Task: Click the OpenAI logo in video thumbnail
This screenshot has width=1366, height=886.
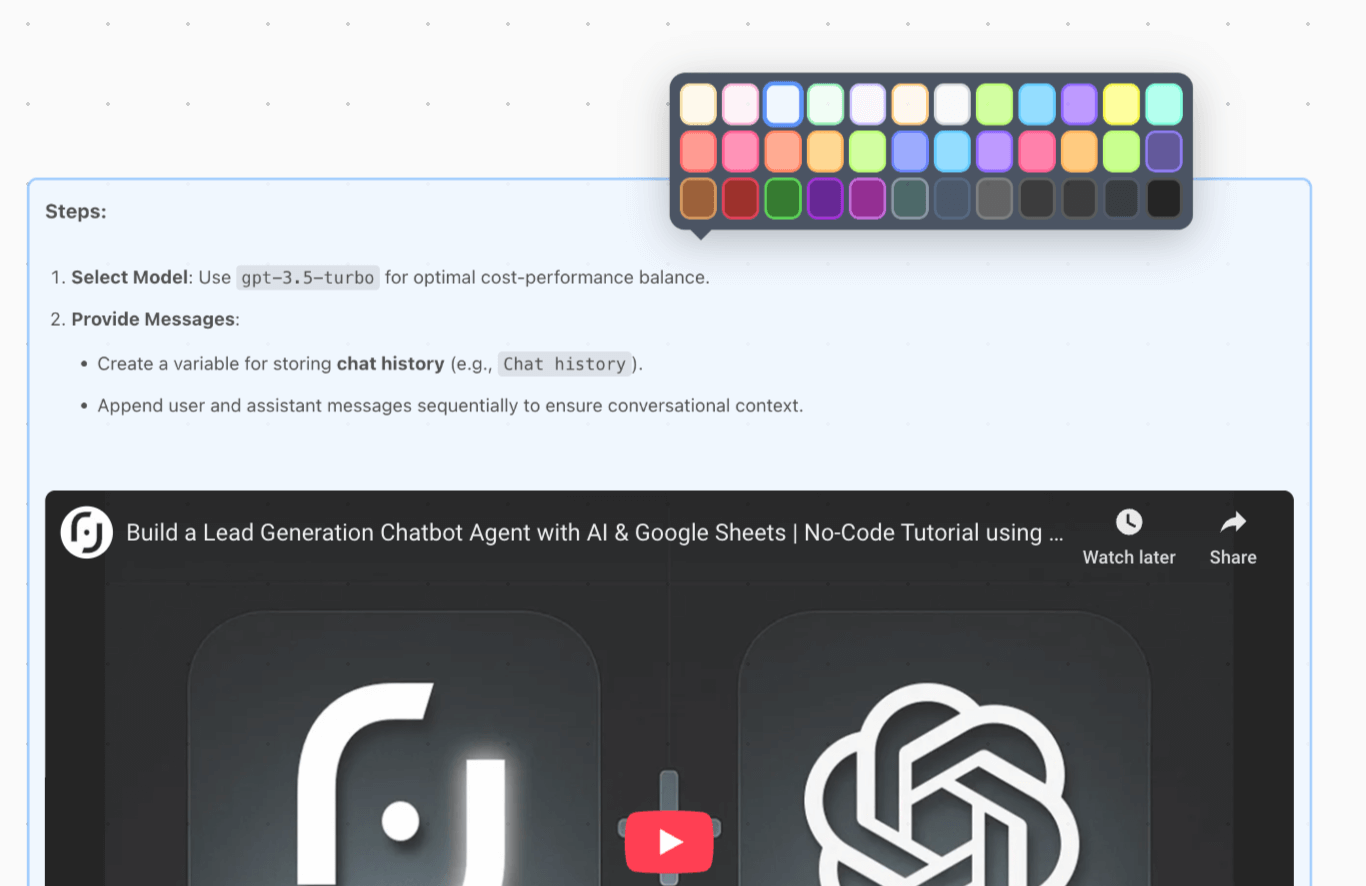Action: click(x=942, y=785)
